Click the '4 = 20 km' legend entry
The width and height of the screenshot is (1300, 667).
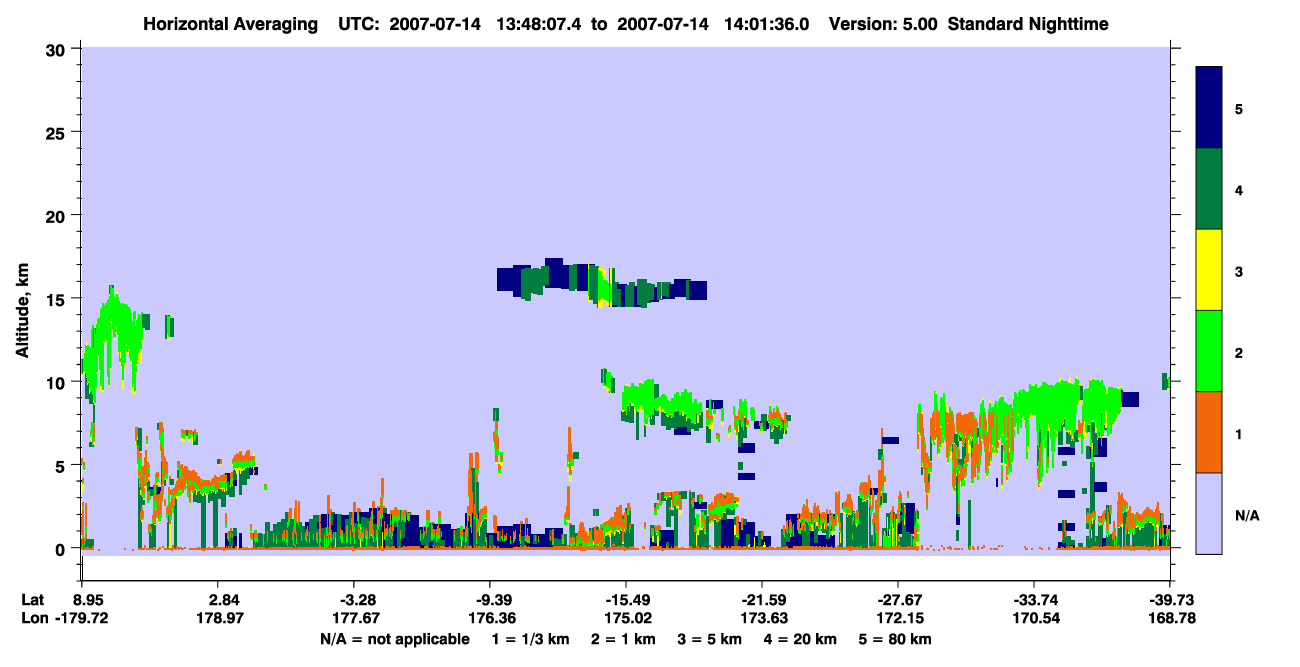[801, 639]
